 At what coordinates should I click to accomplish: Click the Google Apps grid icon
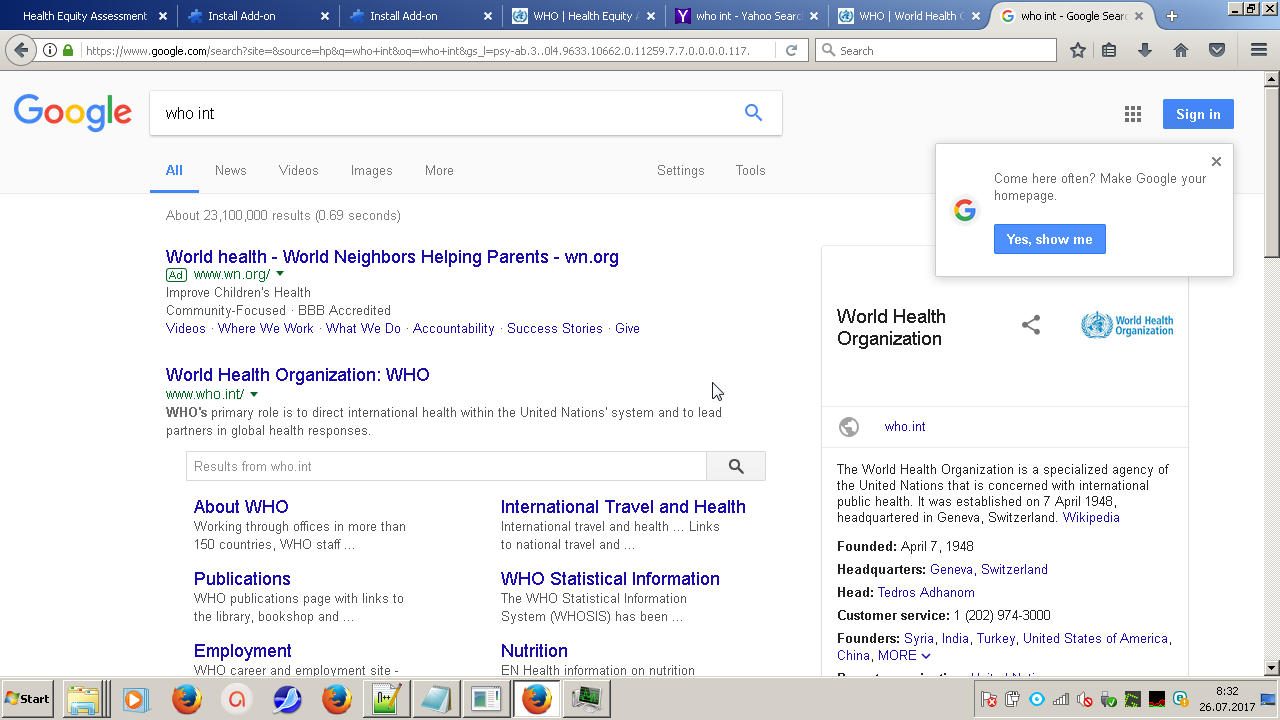click(1132, 114)
